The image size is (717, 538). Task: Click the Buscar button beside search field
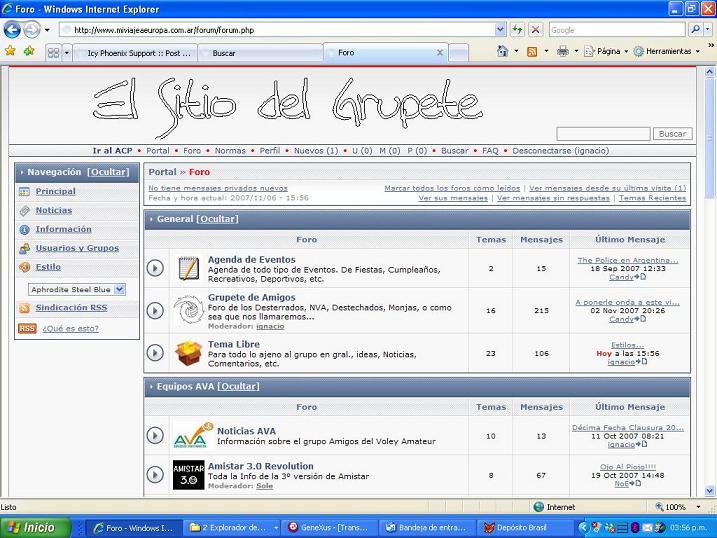pyautogui.click(x=672, y=134)
